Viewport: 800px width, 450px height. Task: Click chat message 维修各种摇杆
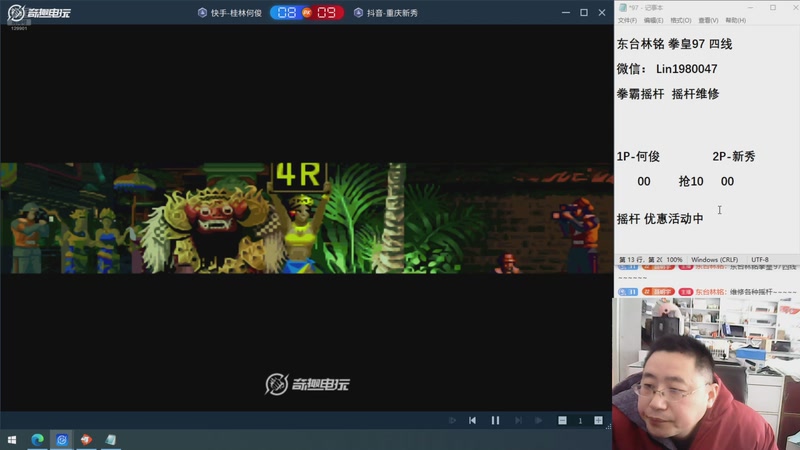click(763, 292)
